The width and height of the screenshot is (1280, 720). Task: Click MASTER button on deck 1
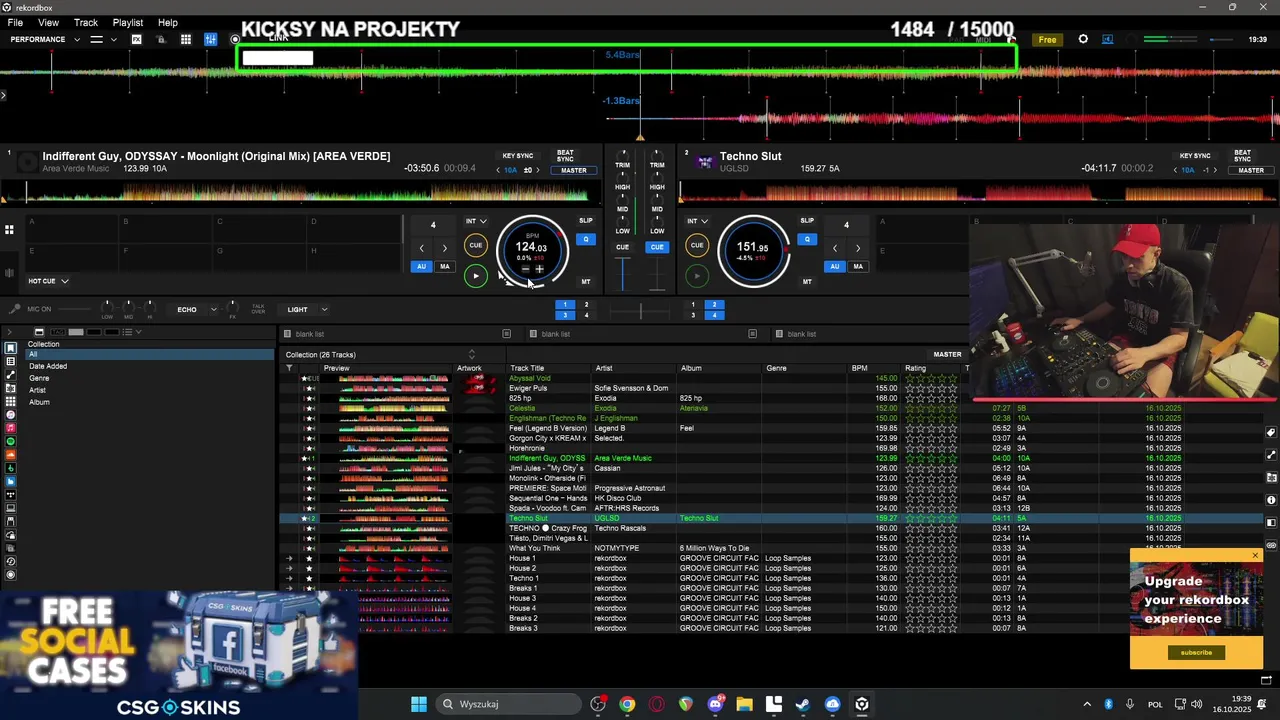click(574, 170)
